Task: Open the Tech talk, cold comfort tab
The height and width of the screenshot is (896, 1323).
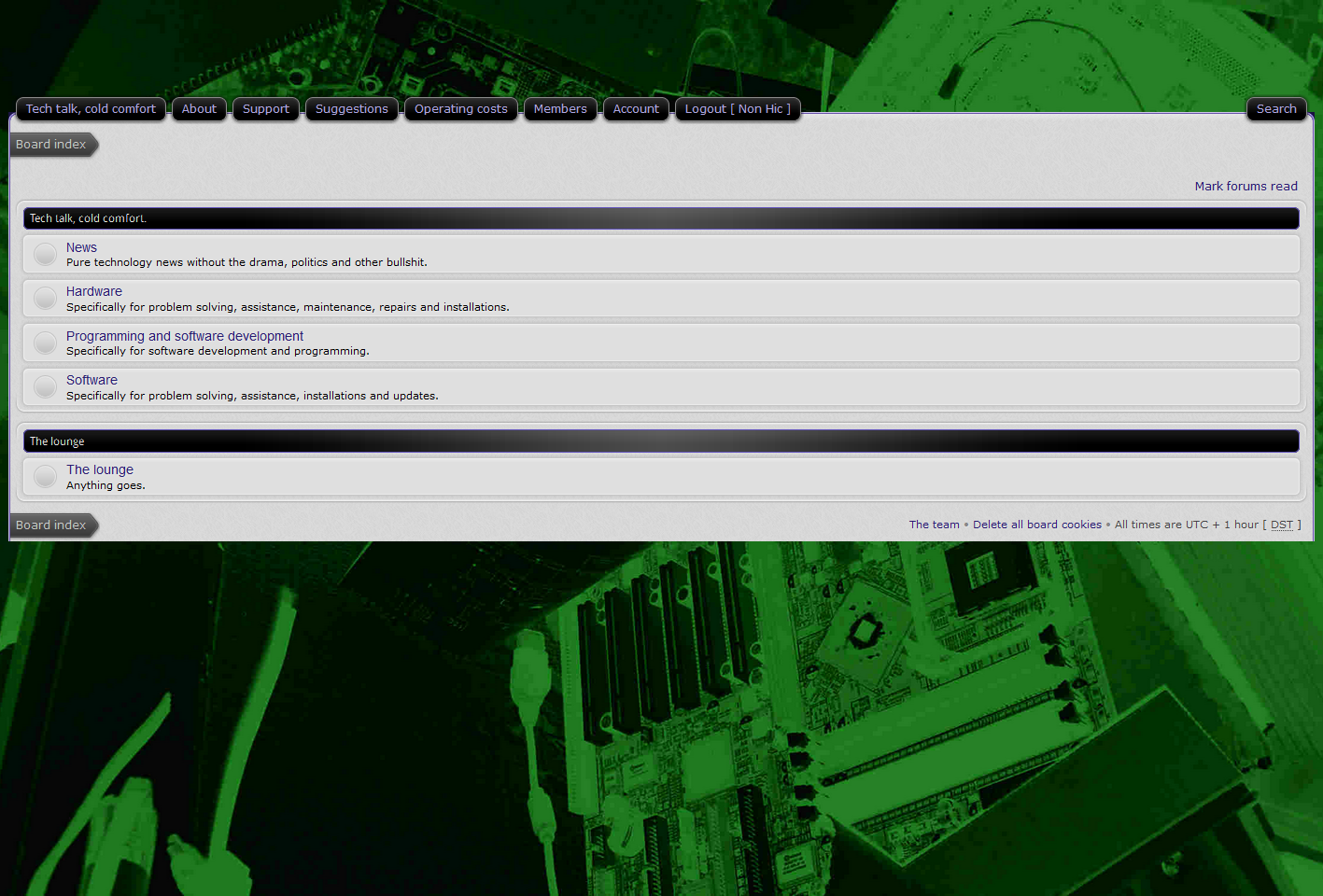Action: 91,109
